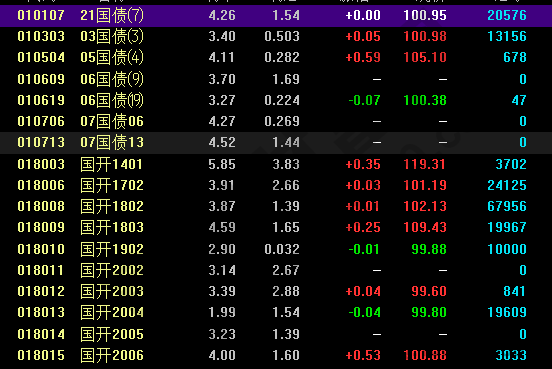This screenshot has height=369, width=552.
Task: Open 国开1401 bond quote
Action: pyautogui.click(x=276, y=164)
